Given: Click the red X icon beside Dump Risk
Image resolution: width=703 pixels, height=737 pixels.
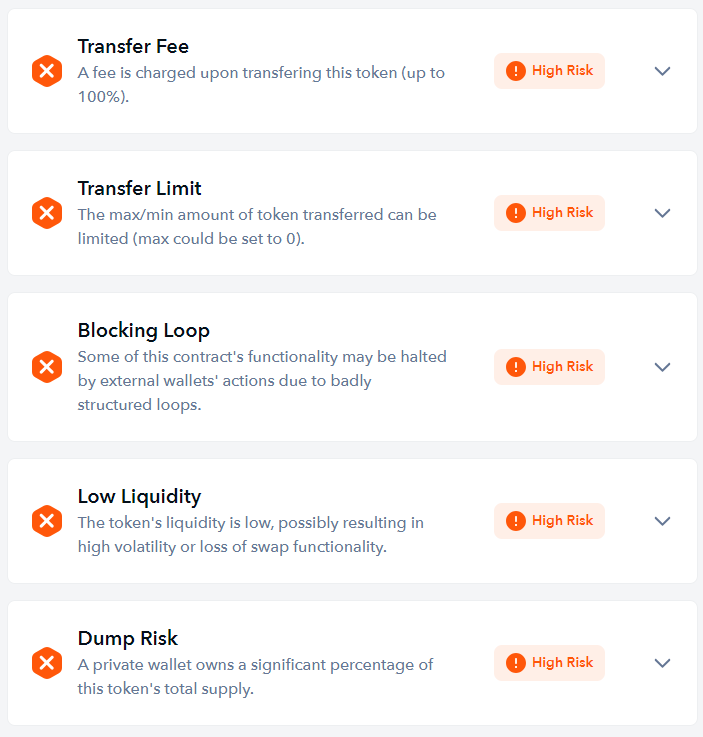Looking at the screenshot, I should coord(47,663).
